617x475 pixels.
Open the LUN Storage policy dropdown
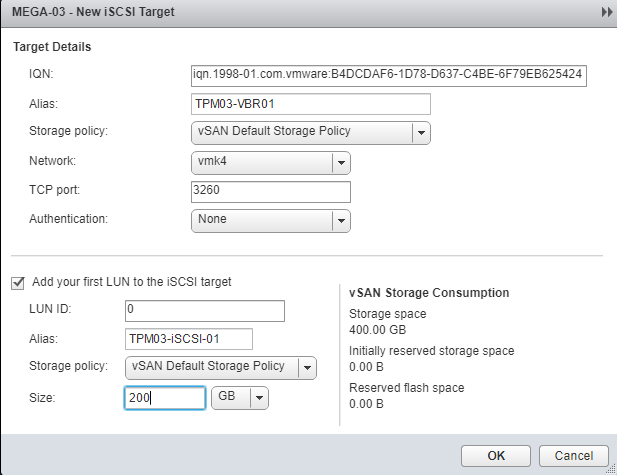point(221,368)
